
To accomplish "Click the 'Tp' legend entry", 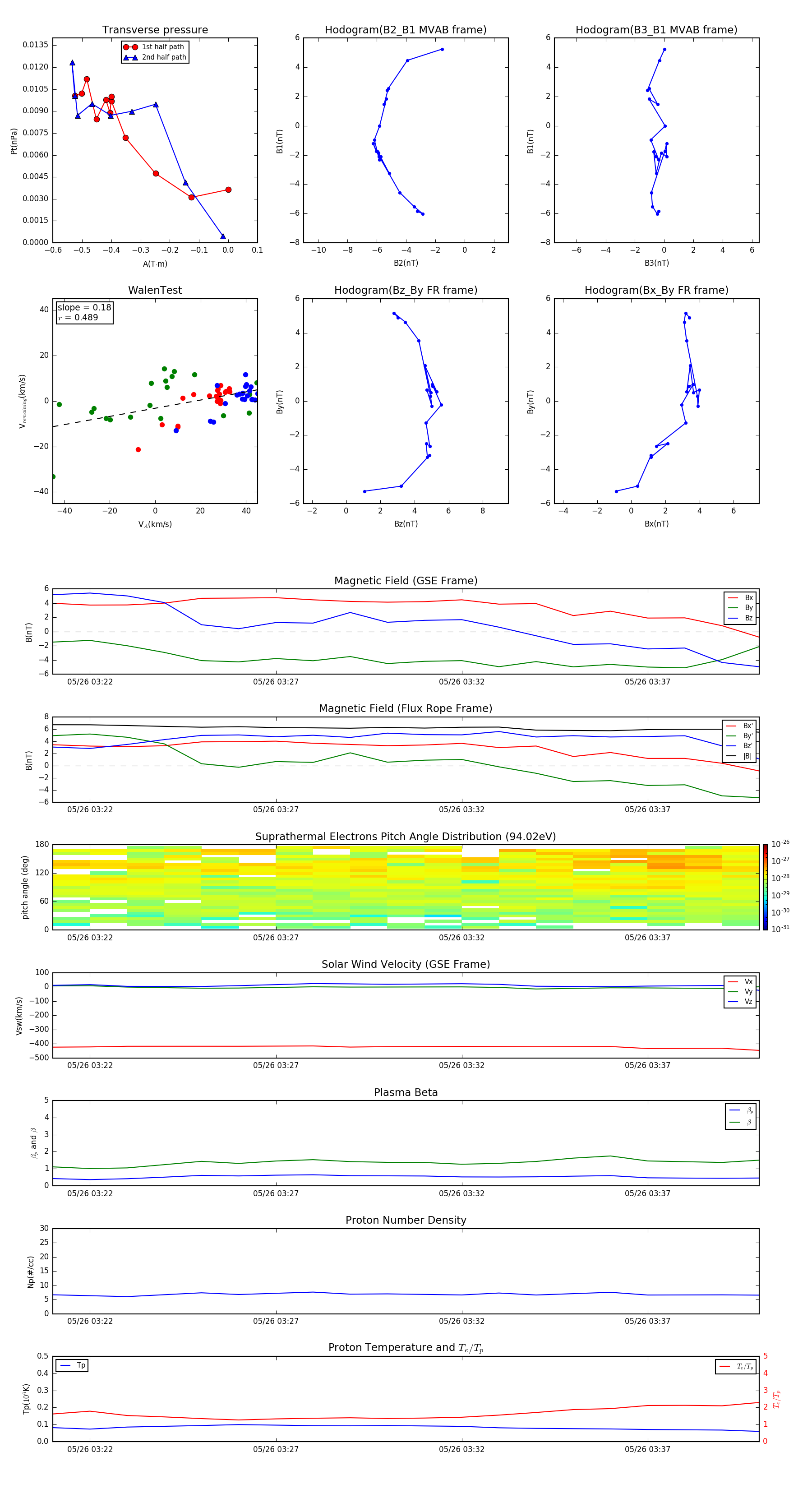I will (x=73, y=1365).
